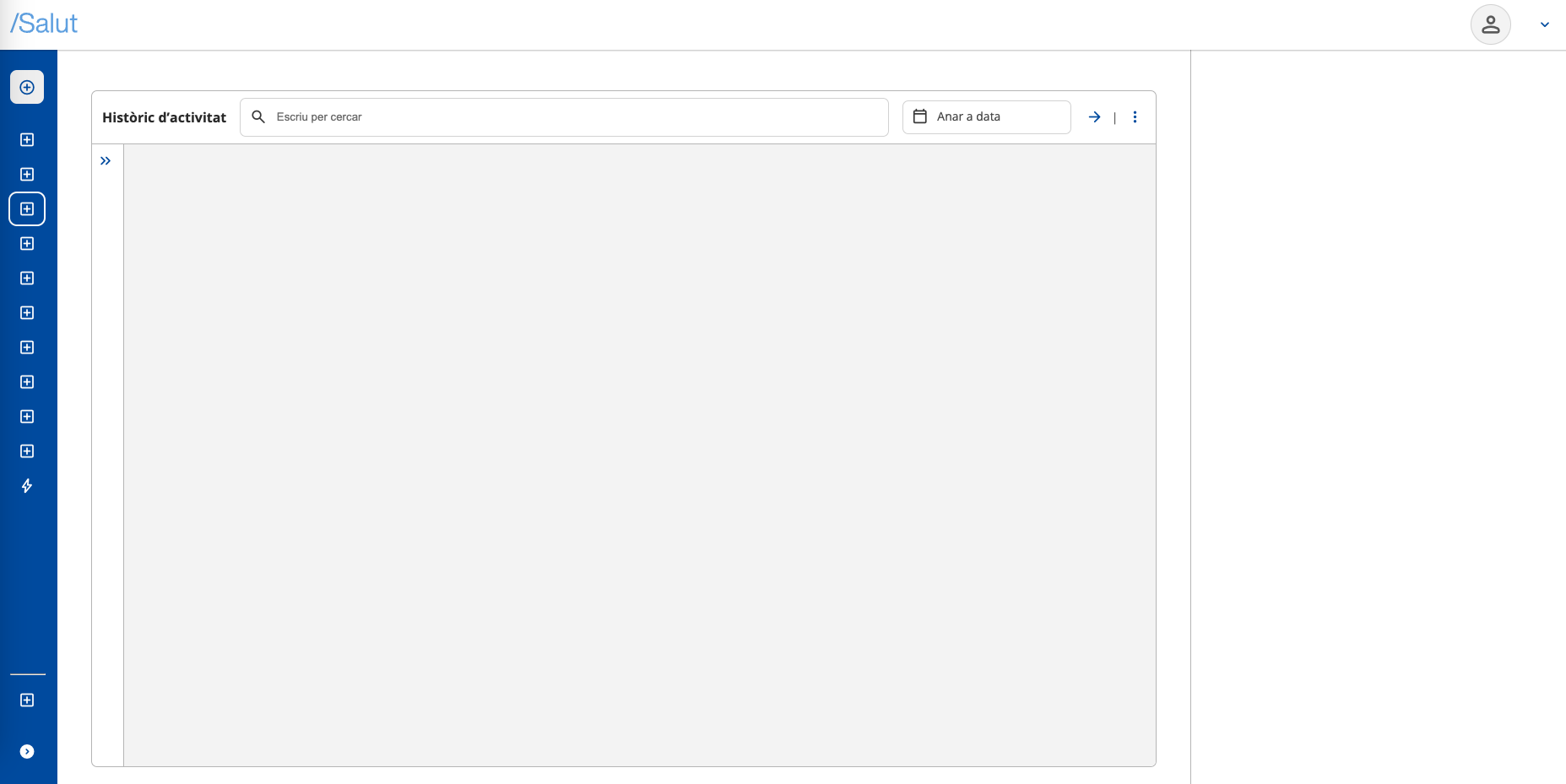
Task: Open the three-dot more options menu
Action: click(x=1135, y=117)
